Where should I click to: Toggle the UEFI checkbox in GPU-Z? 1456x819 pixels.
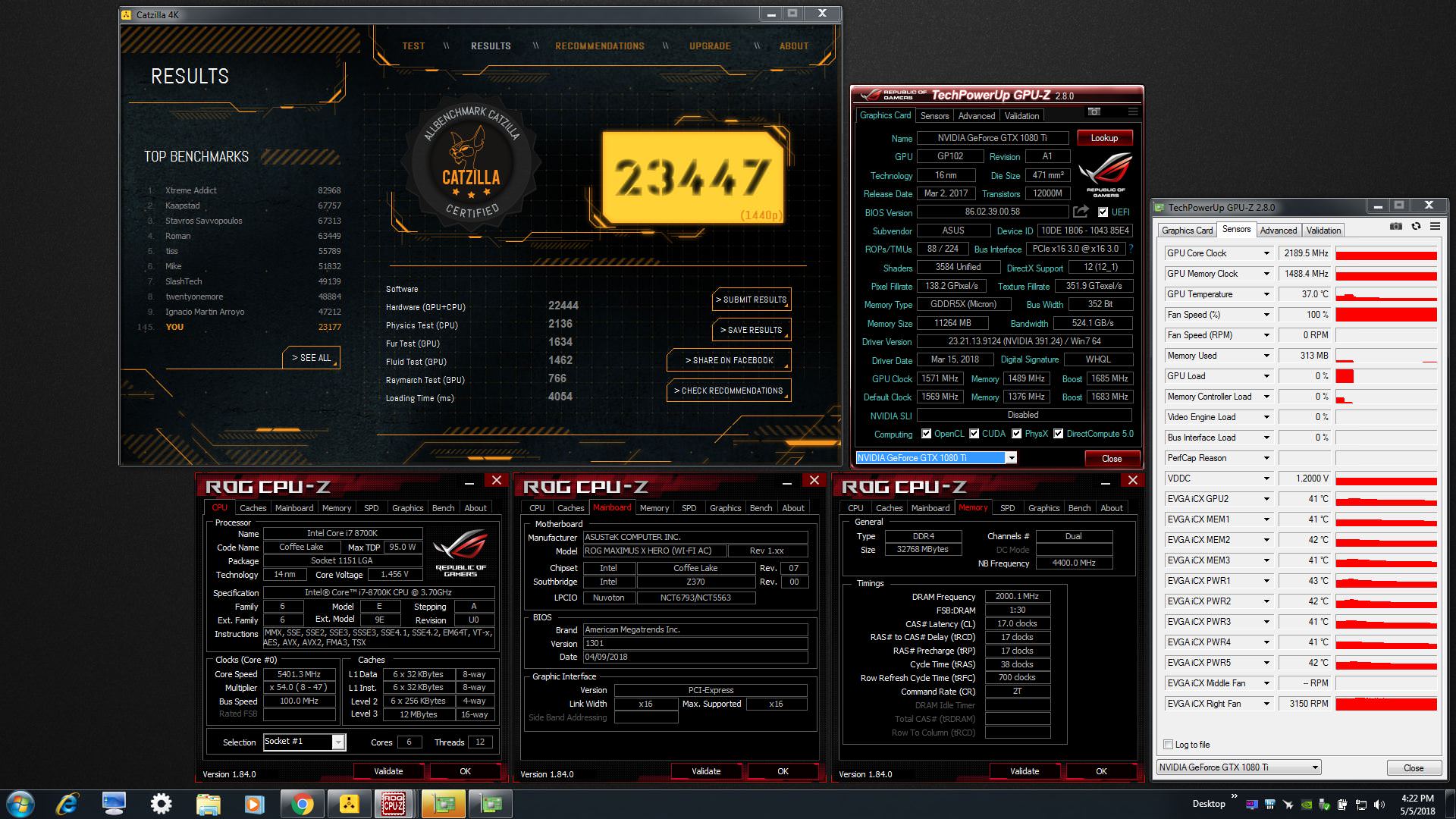coord(1103,212)
